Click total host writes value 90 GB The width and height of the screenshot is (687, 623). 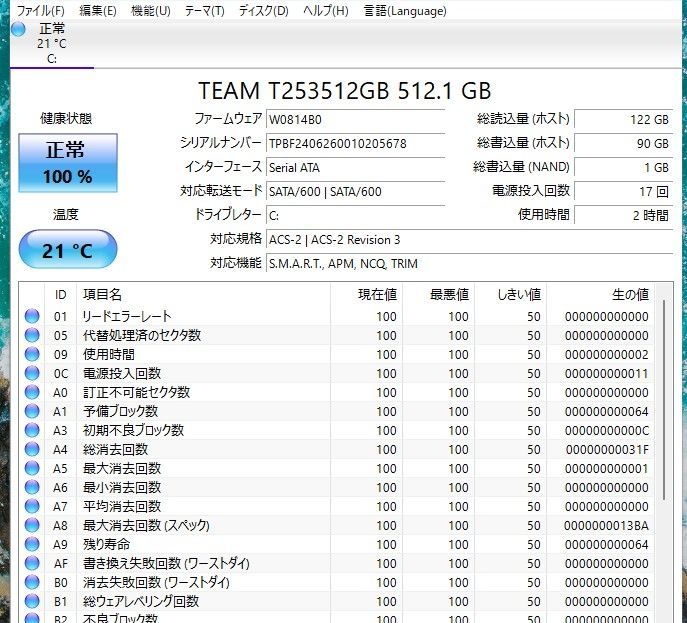(x=623, y=144)
